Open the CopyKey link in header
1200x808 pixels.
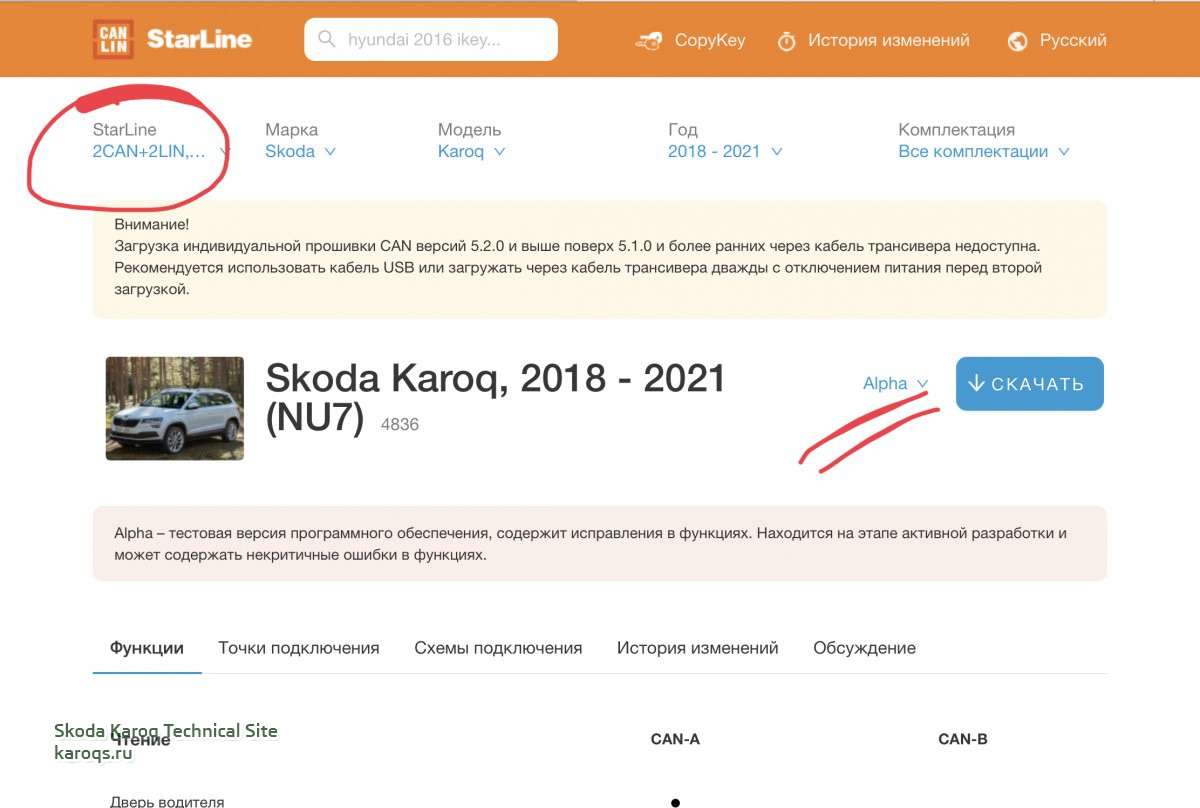coord(710,41)
